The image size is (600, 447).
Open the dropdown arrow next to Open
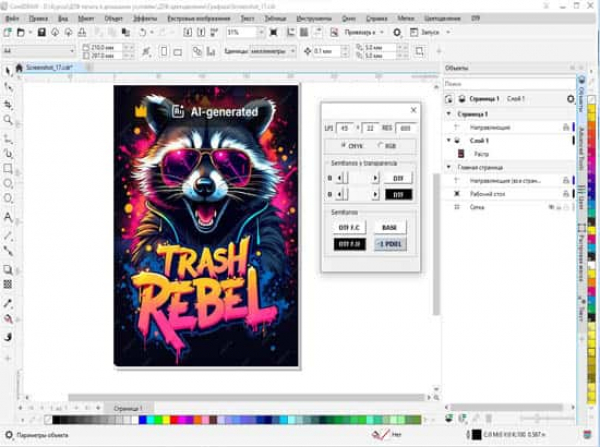[x=30, y=33]
